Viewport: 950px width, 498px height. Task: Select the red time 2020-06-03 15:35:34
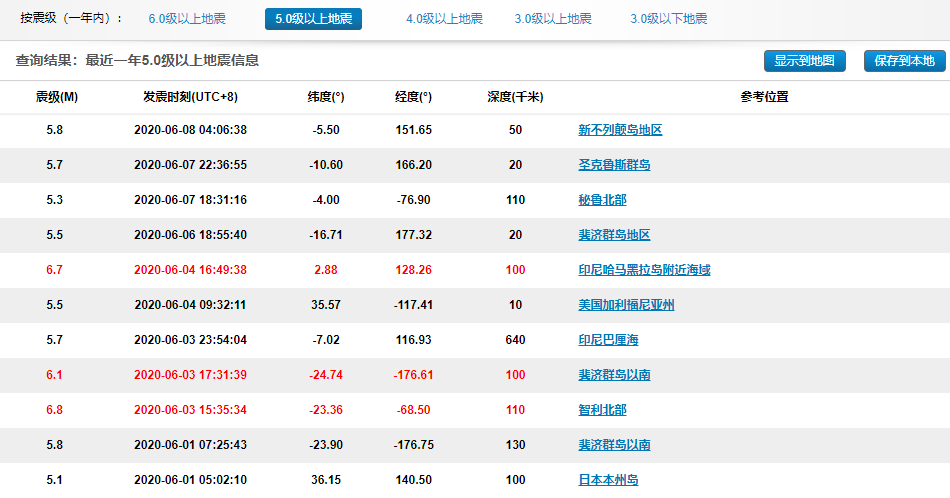coord(190,410)
